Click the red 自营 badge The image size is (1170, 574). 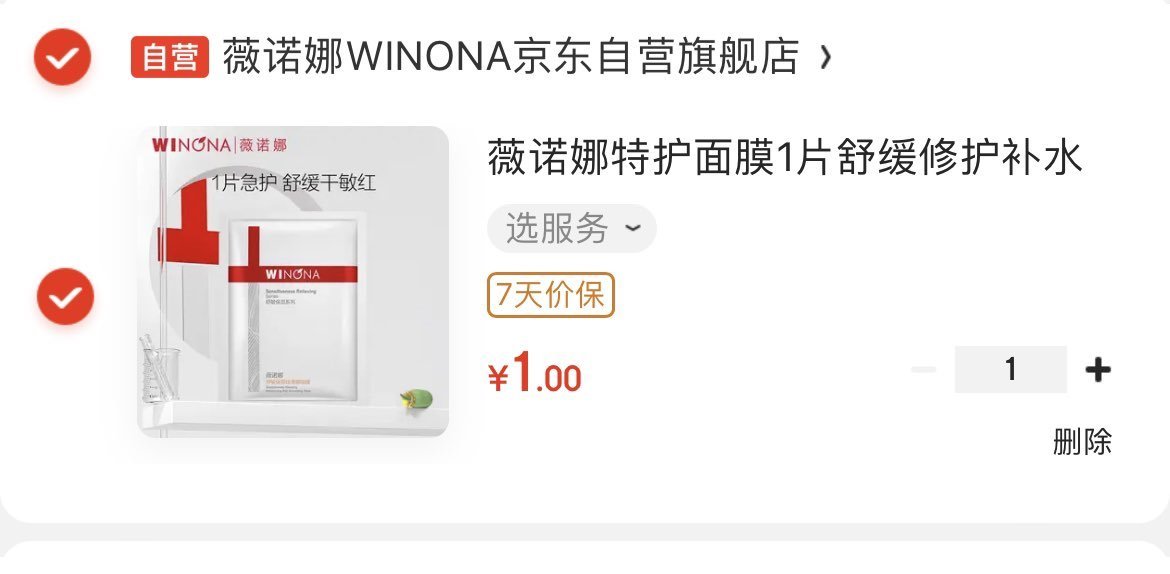pyautogui.click(x=169, y=57)
